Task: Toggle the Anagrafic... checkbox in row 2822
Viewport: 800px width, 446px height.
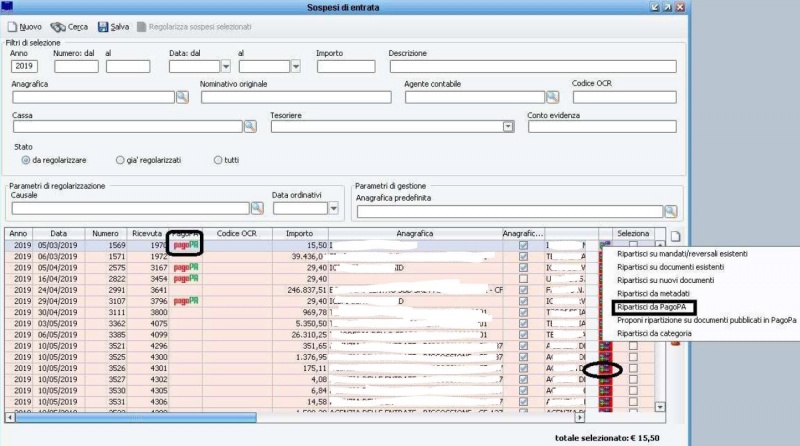Action: (x=523, y=279)
